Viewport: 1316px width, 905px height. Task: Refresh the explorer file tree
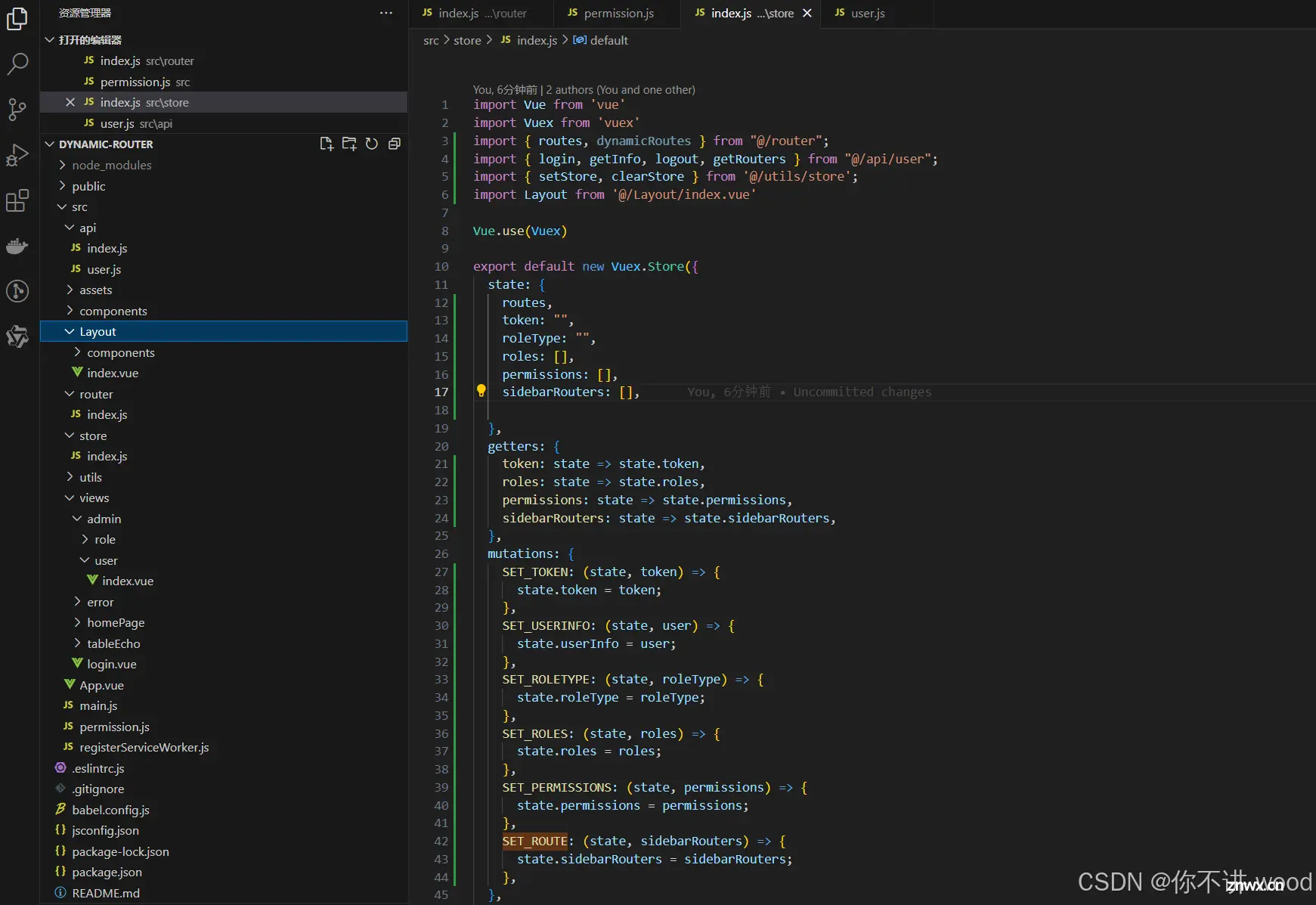pos(371,144)
